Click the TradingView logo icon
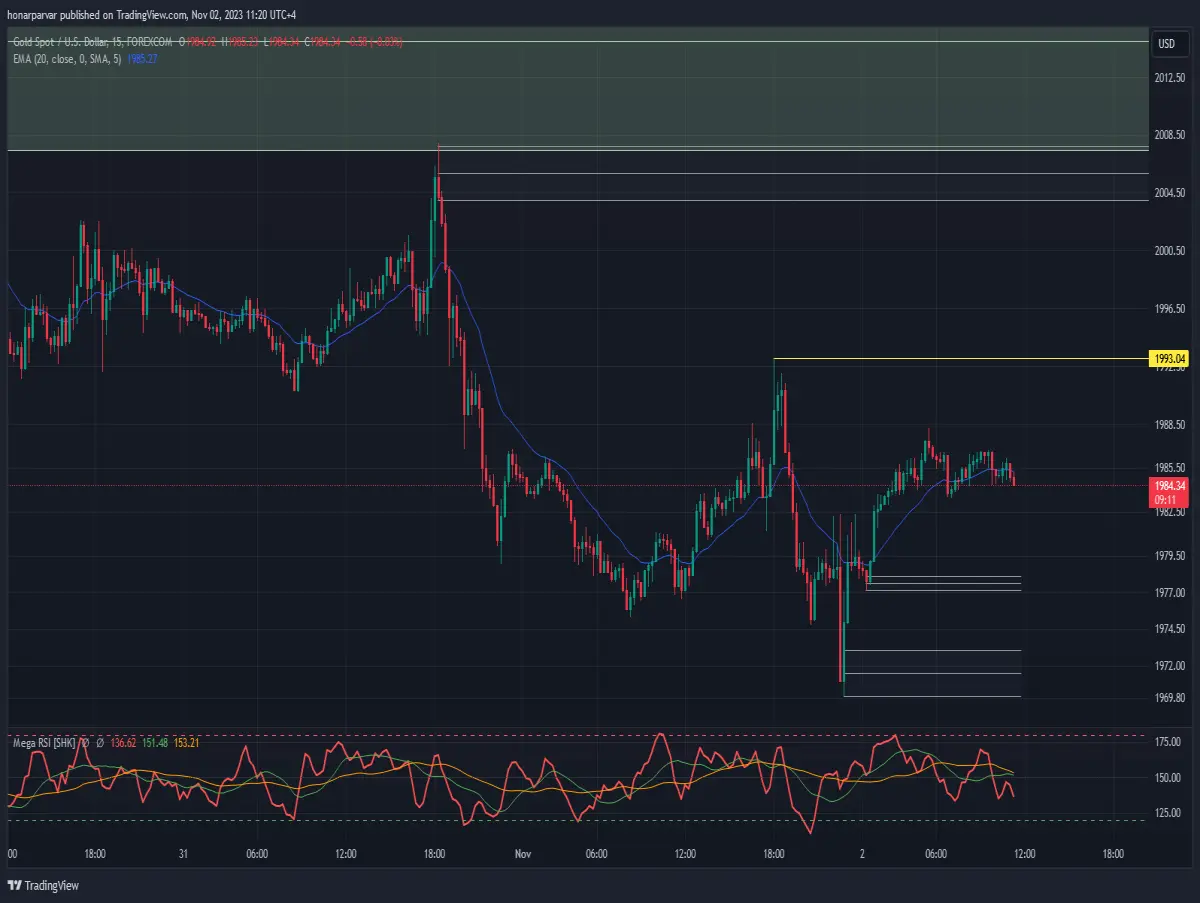Viewport: 1200px width, 903px height. 14,885
